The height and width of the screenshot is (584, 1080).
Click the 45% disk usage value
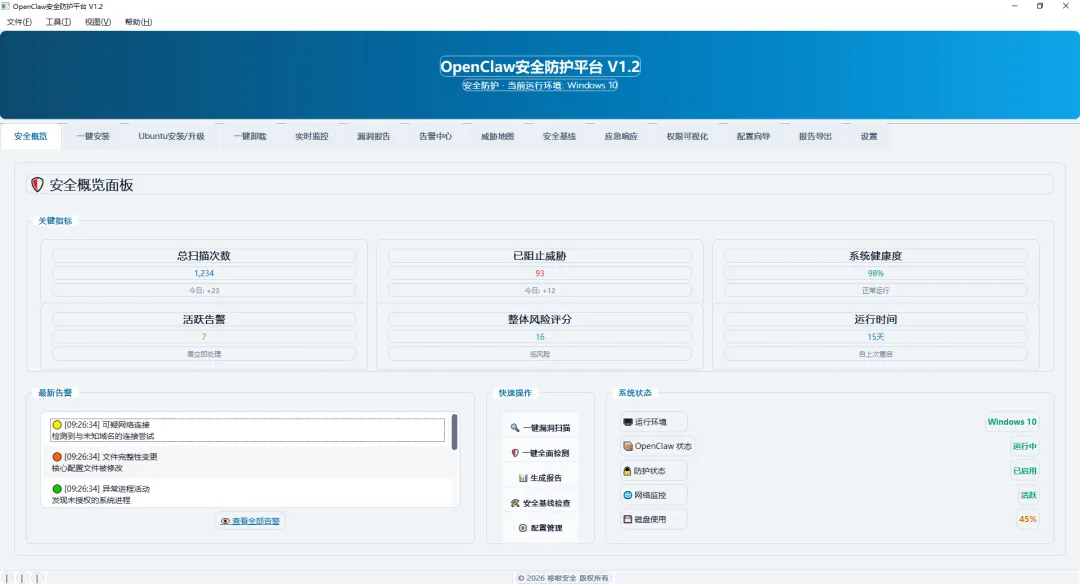[1028, 519]
